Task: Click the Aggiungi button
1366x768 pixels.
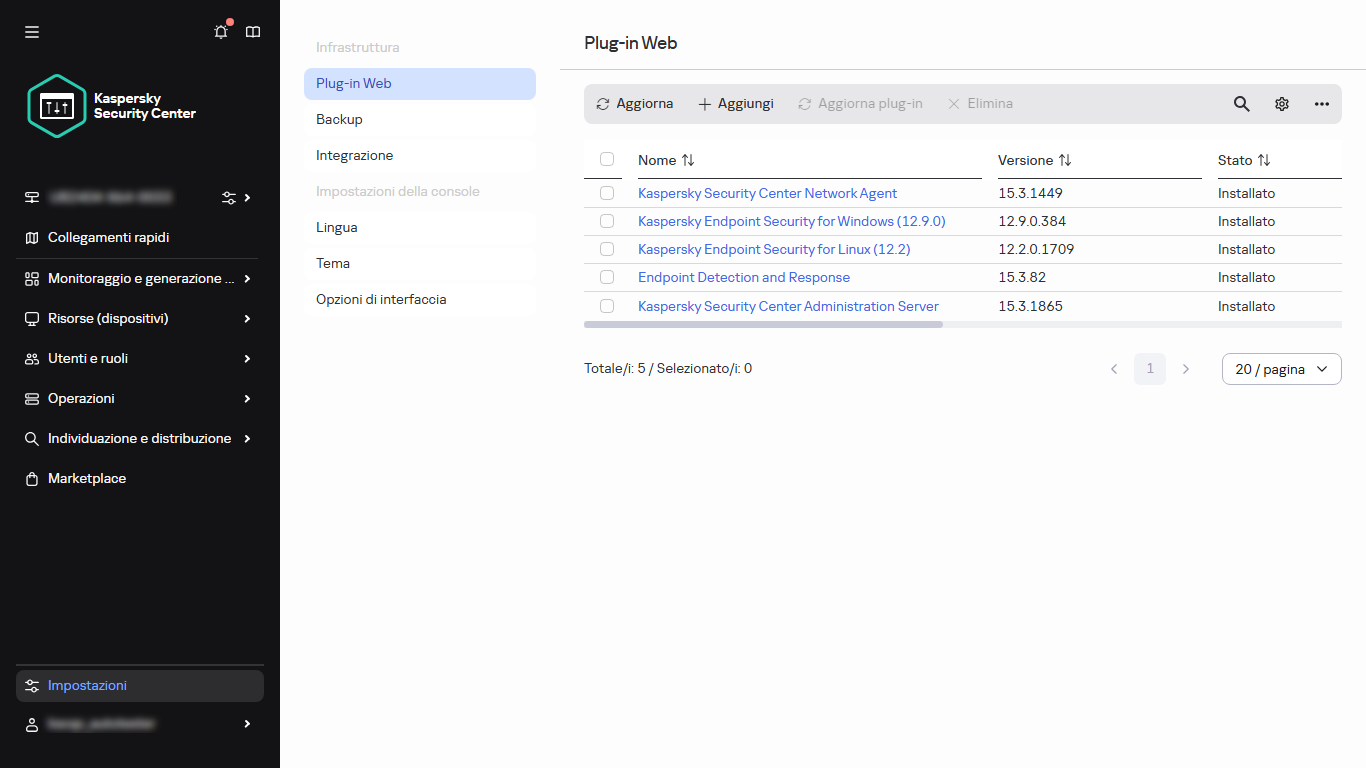Action: [735, 103]
